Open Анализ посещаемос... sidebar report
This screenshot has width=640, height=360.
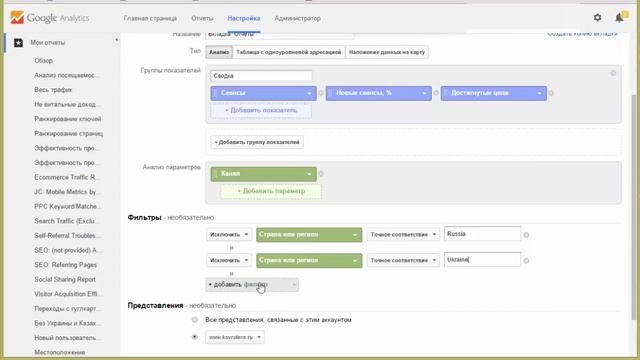pyautogui.click(x=67, y=75)
